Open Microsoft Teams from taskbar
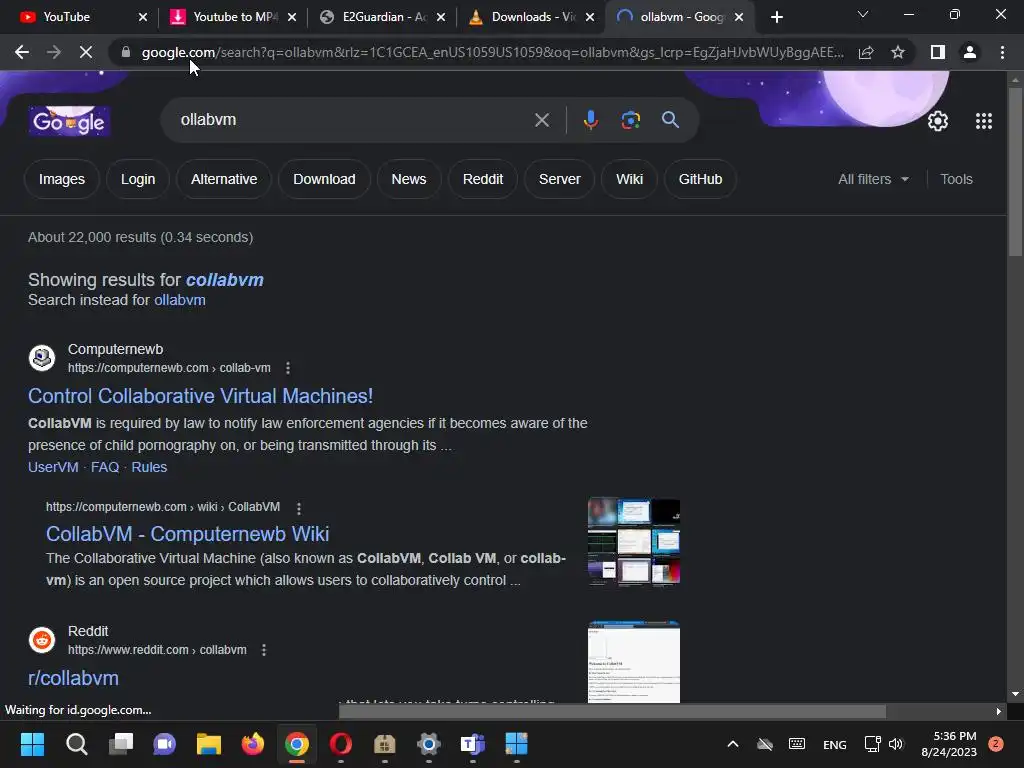 point(473,744)
